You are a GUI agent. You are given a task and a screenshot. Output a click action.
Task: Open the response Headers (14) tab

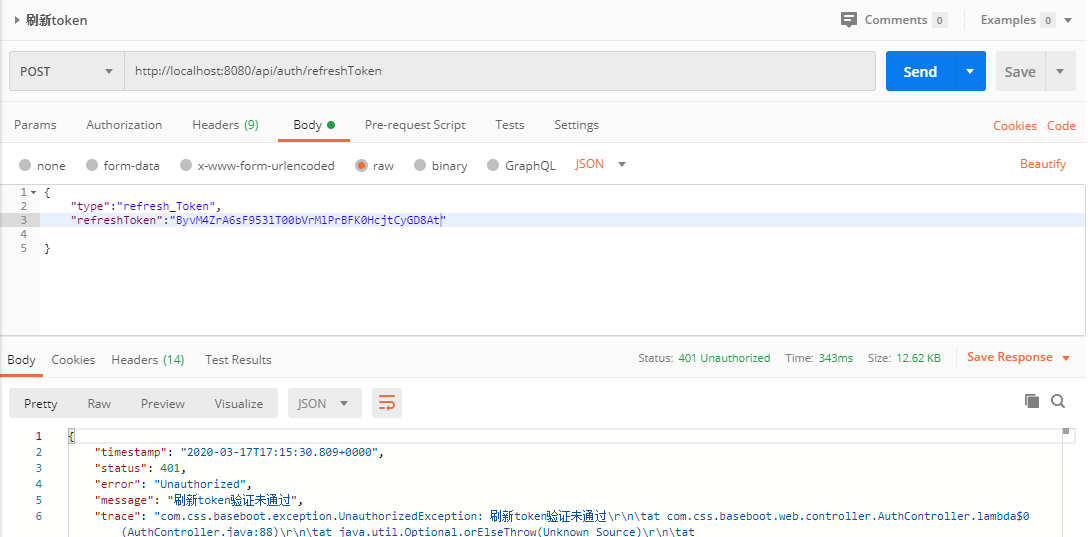(x=148, y=359)
